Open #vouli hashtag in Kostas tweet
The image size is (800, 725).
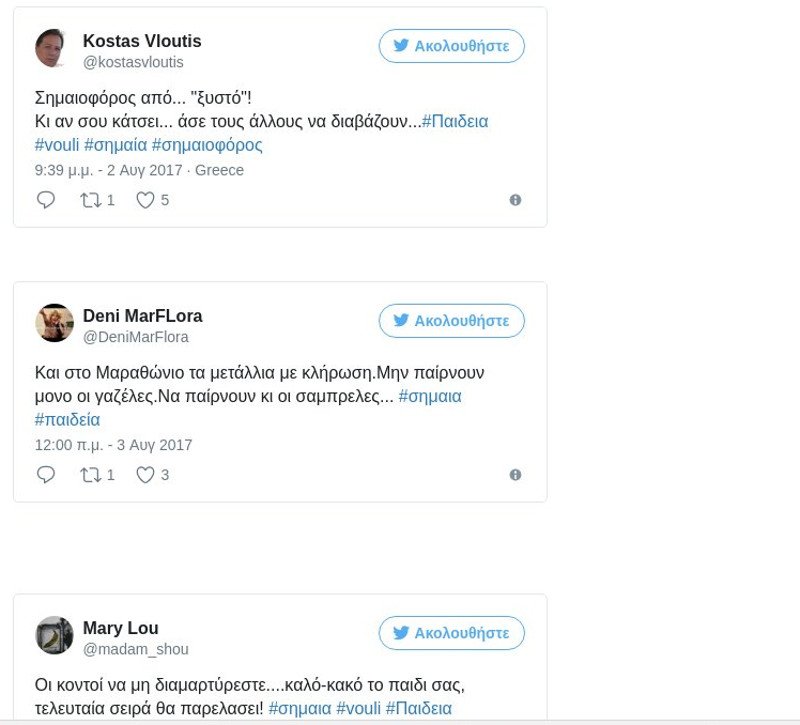point(57,145)
